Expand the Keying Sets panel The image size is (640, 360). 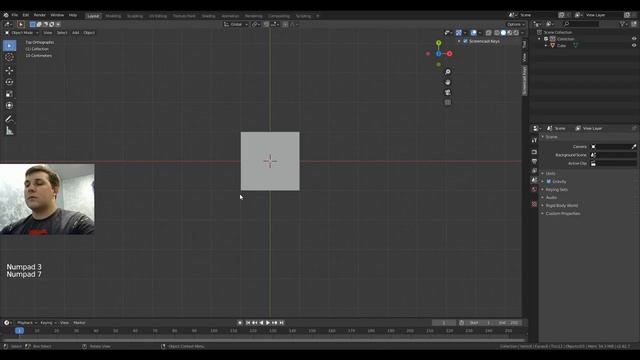557,189
